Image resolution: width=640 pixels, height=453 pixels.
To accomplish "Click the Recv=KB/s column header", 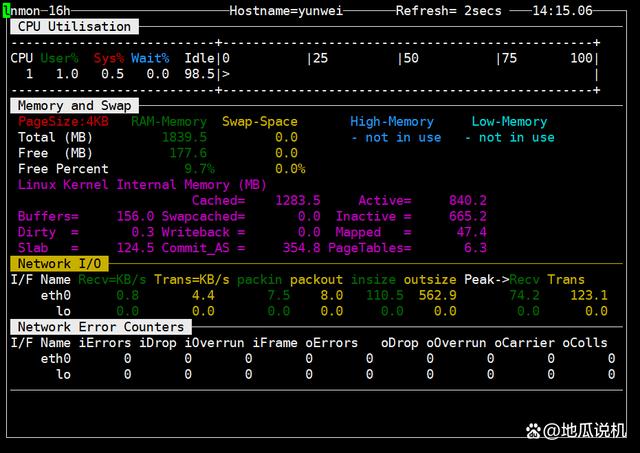I will point(112,280).
